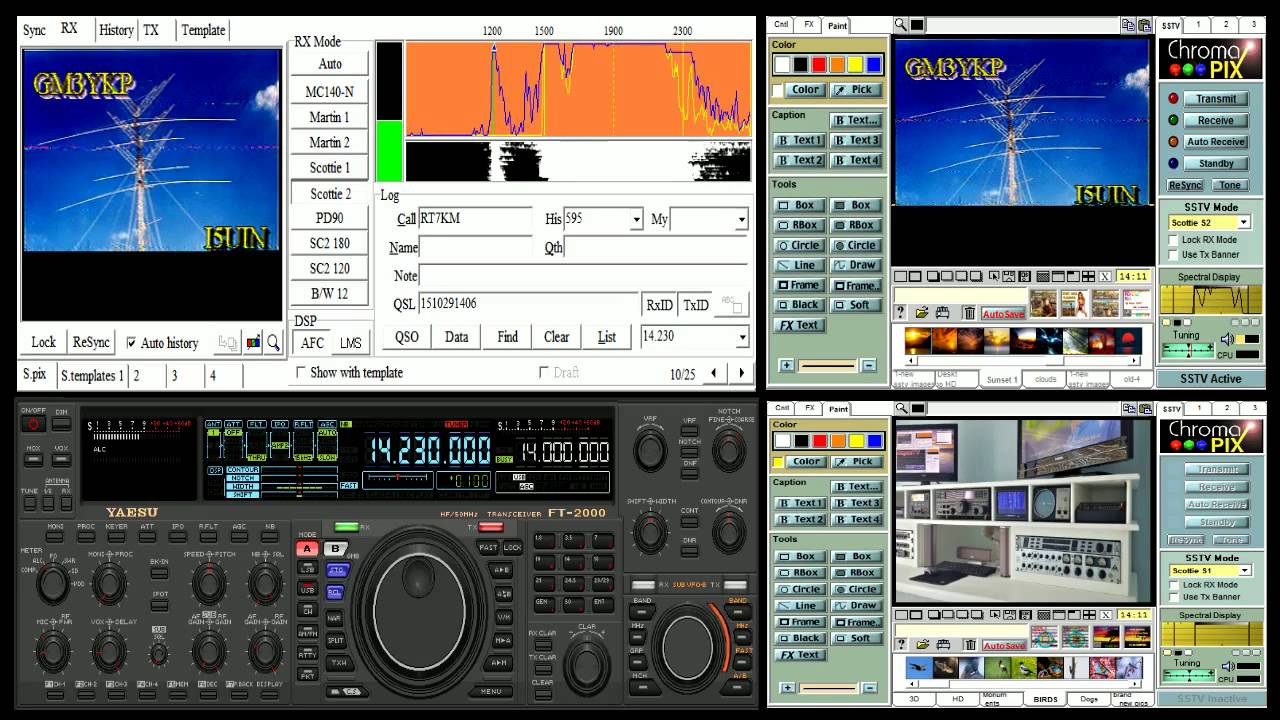The width and height of the screenshot is (1280, 720).
Task: Switch to FX tab in active ChromaPix
Action: pos(809,24)
